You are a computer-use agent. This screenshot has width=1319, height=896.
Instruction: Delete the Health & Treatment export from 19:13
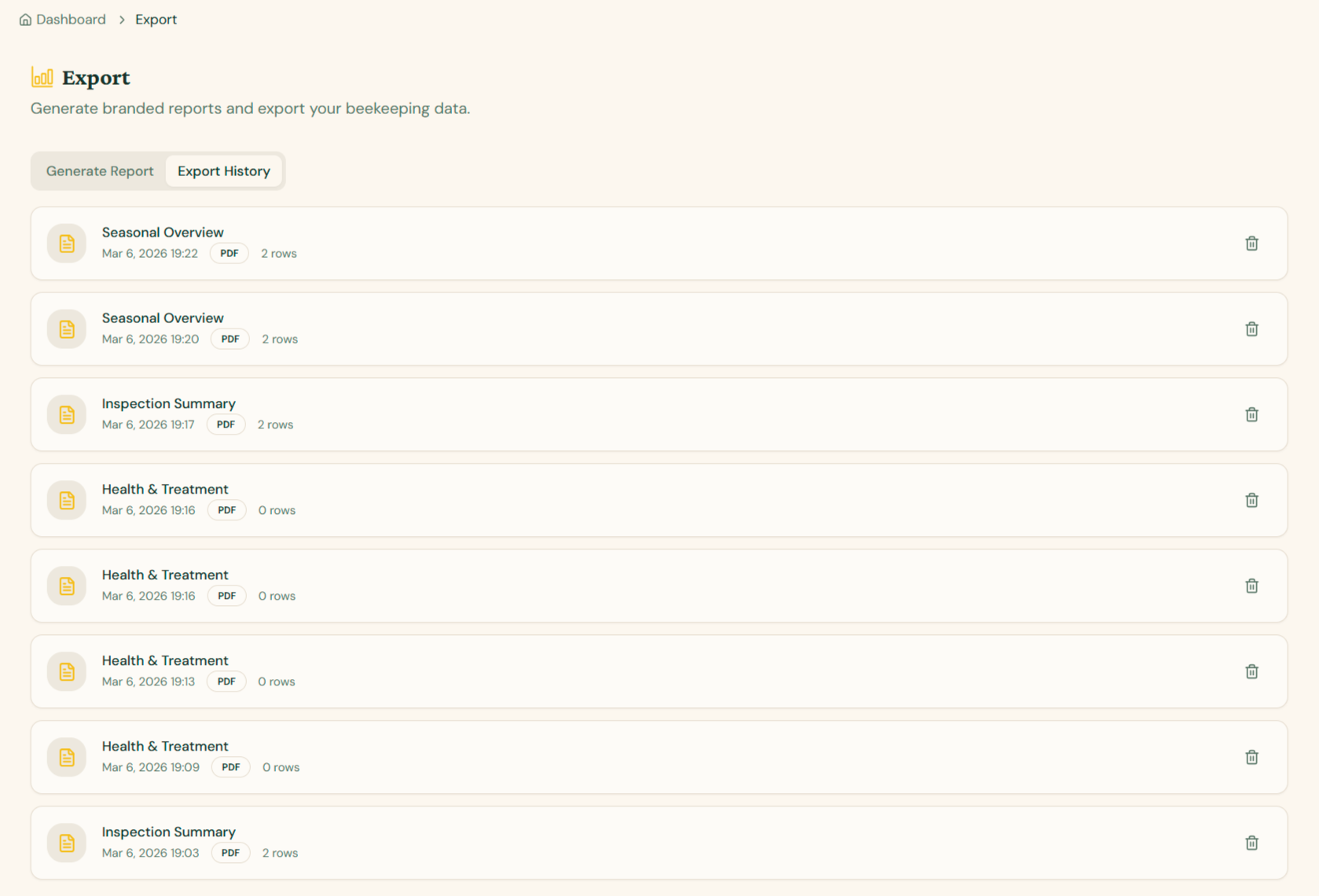click(x=1251, y=672)
